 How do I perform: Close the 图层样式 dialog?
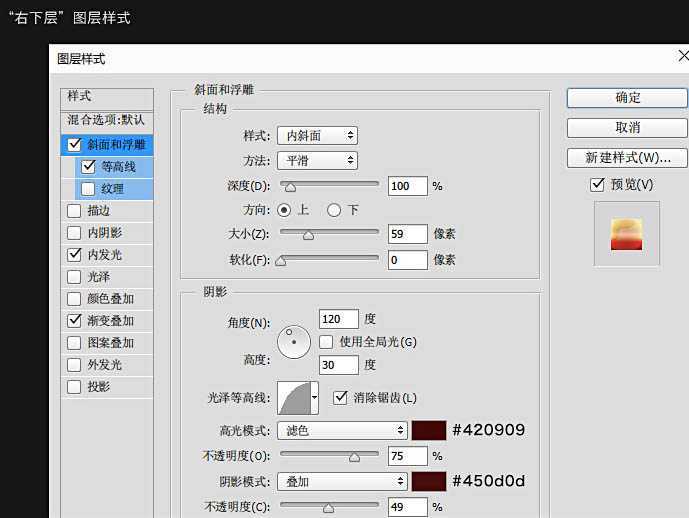[683, 56]
